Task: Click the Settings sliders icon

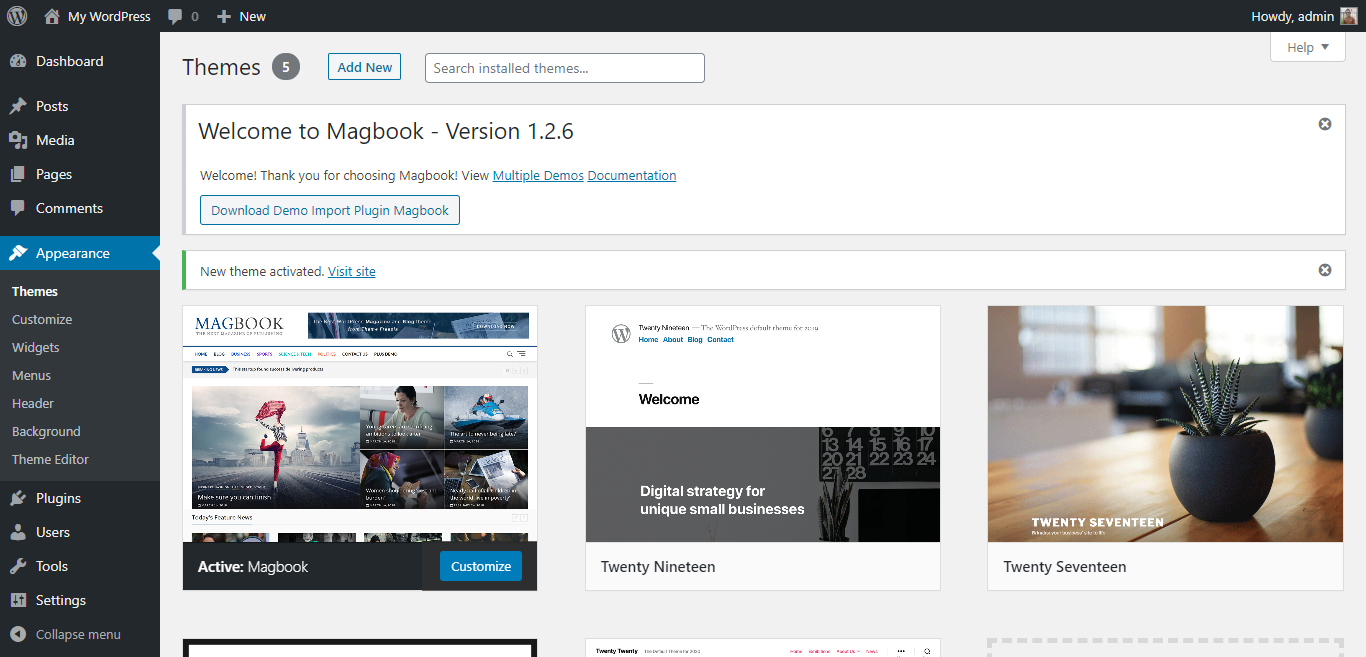Action: tap(18, 600)
